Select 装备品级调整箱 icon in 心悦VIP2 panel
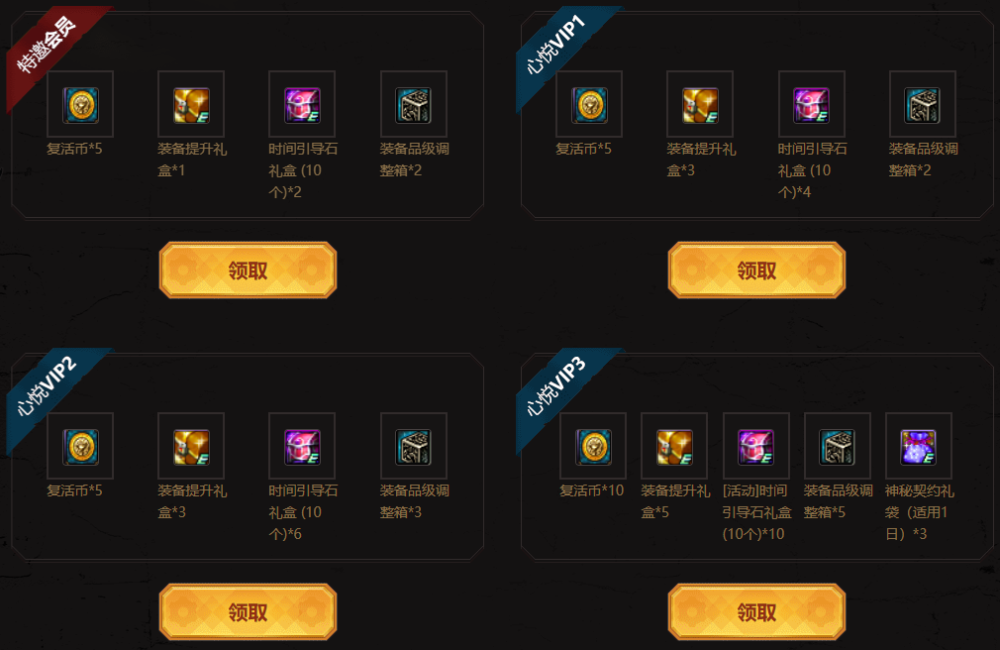The height and width of the screenshot is (650, 1000). (413, 447)
